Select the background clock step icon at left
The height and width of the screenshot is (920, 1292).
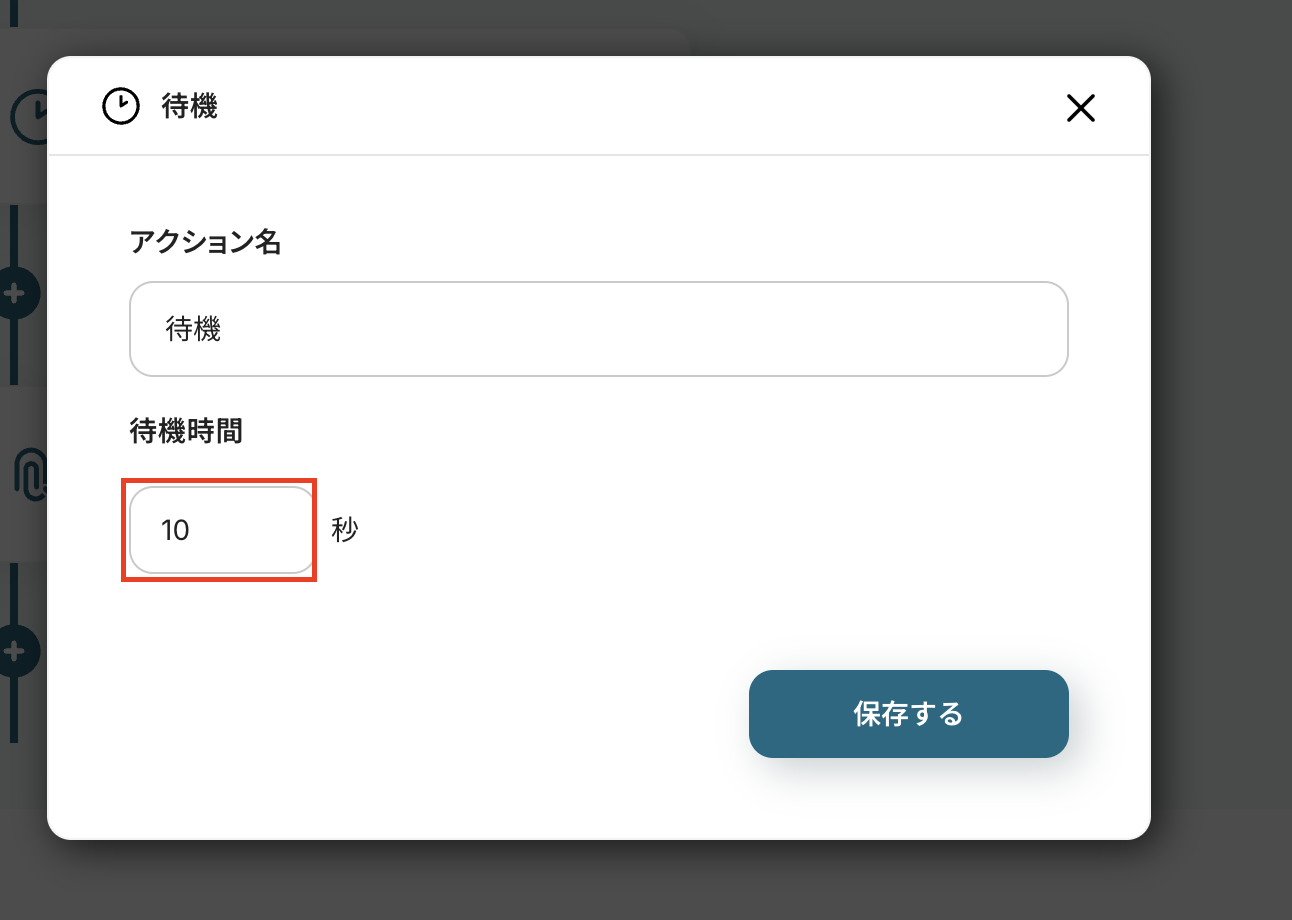click(x=28, y=118)
